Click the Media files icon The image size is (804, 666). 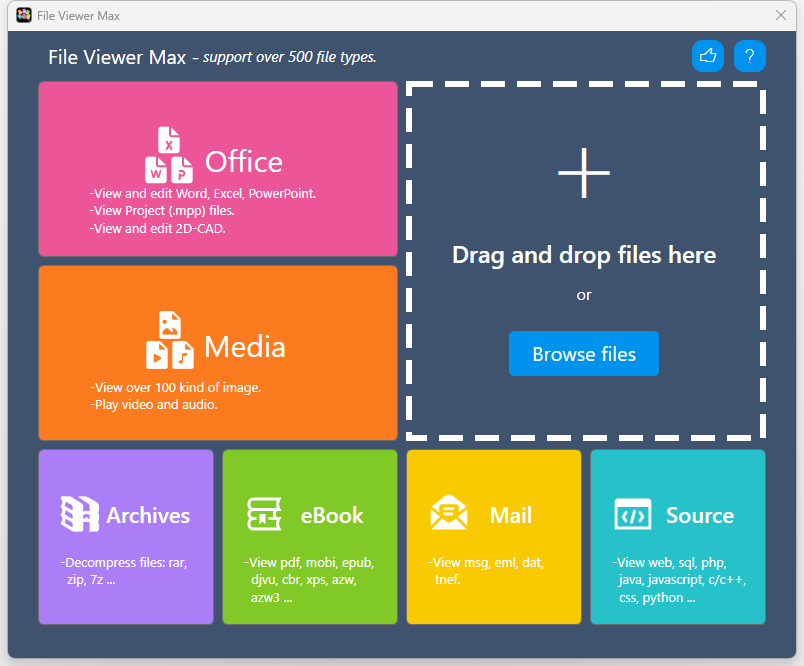[x=170, y=340]
